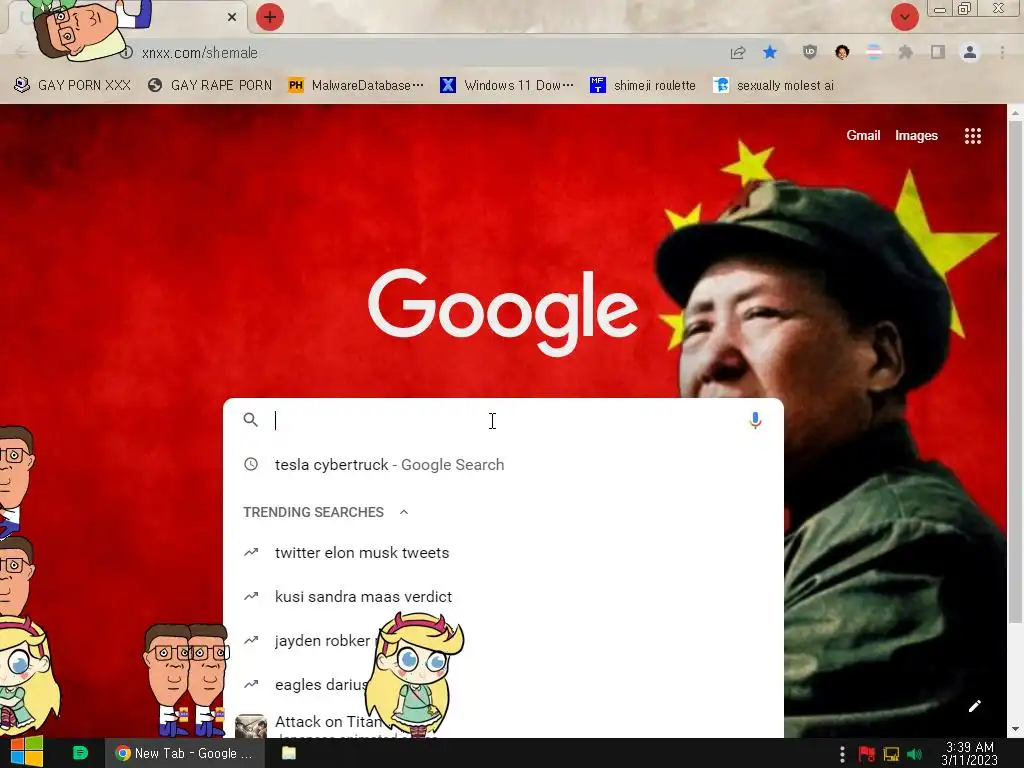Screen dimensions: 1024x768
Task: Select twitter elon musk tweets suggestion
Action: 503,552
